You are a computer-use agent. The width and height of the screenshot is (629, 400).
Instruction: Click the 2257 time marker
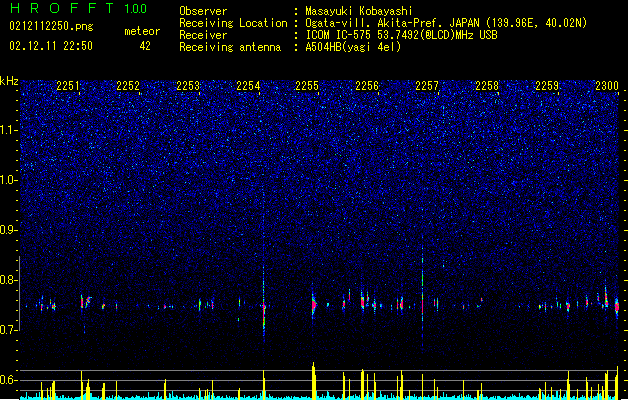(427, 86)
